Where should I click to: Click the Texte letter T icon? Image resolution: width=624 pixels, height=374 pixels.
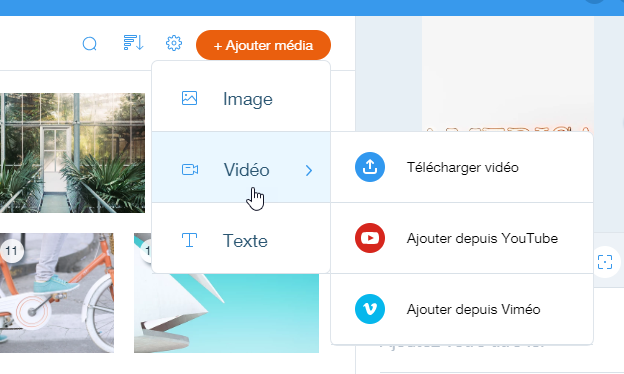[x=189, y=240]
